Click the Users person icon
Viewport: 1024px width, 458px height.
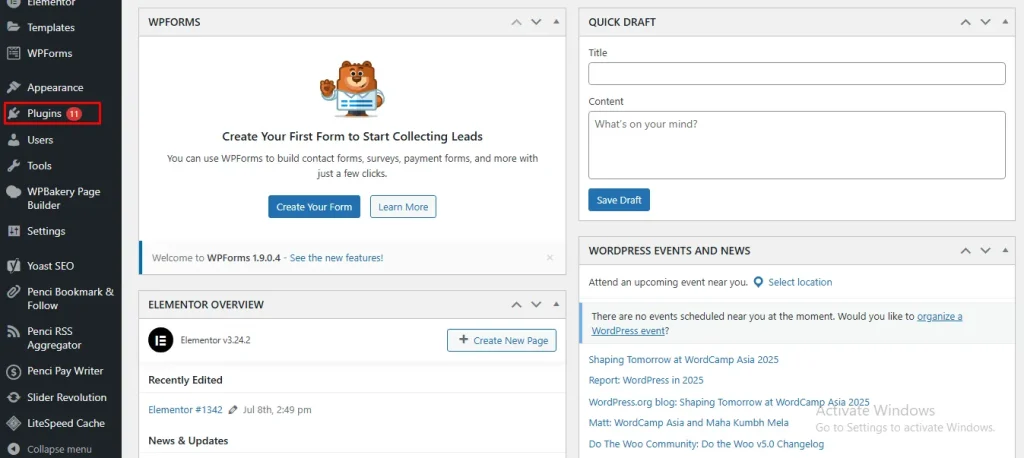click(x=13, y=140)
